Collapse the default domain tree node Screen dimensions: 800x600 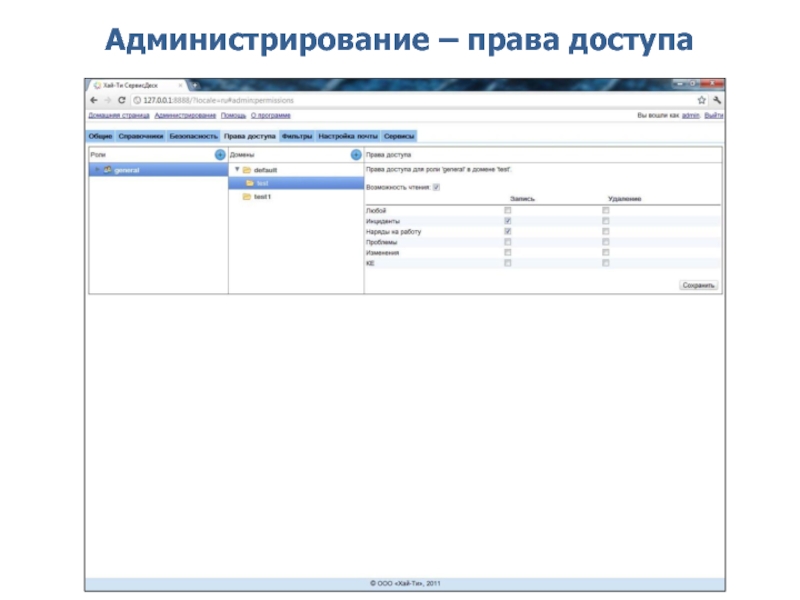(236, 170)
